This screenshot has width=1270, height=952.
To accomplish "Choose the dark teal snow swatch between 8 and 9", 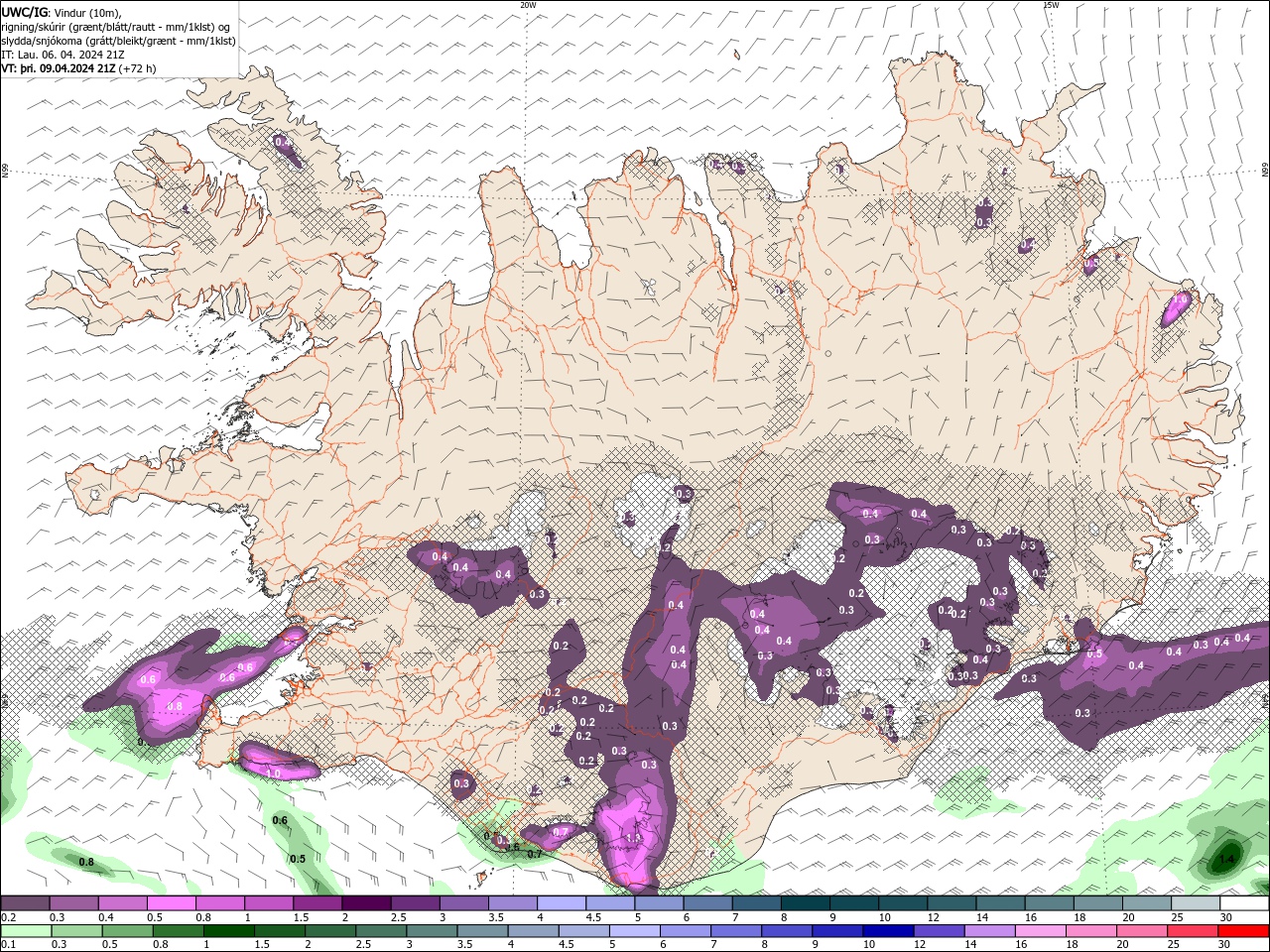I will point(805,903).
